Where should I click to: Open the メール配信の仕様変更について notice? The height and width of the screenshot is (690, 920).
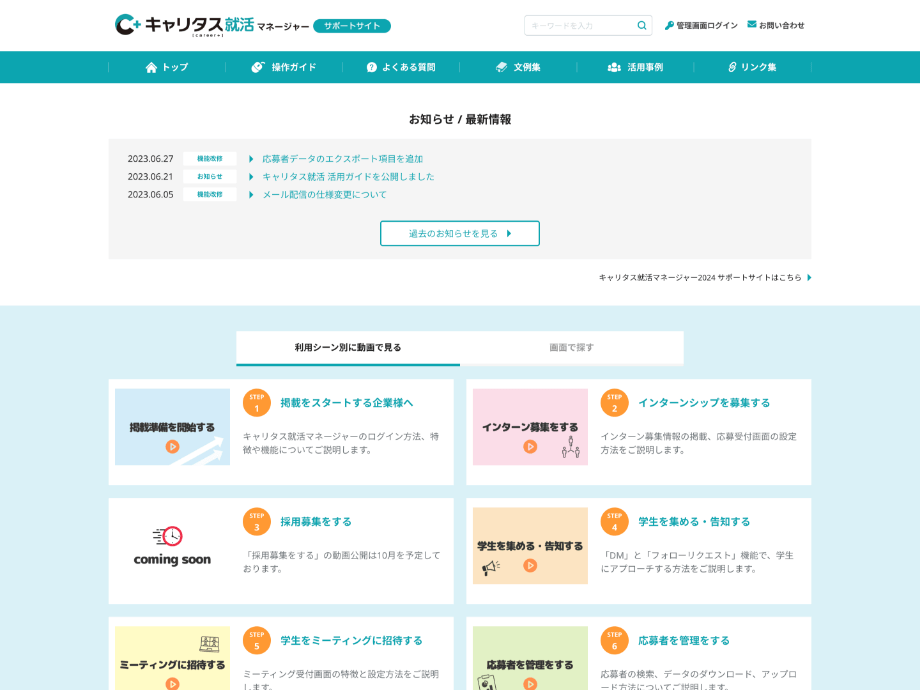pos(324,195)
